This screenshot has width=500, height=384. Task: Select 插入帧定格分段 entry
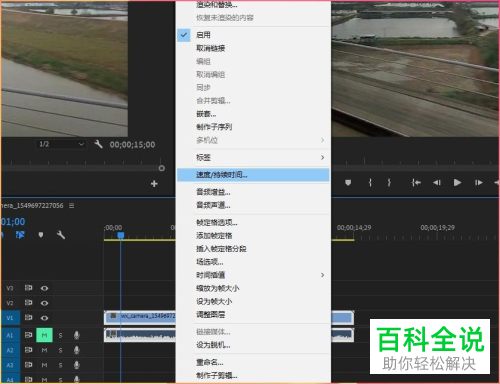pyautogui.click(x=253, y=249)
